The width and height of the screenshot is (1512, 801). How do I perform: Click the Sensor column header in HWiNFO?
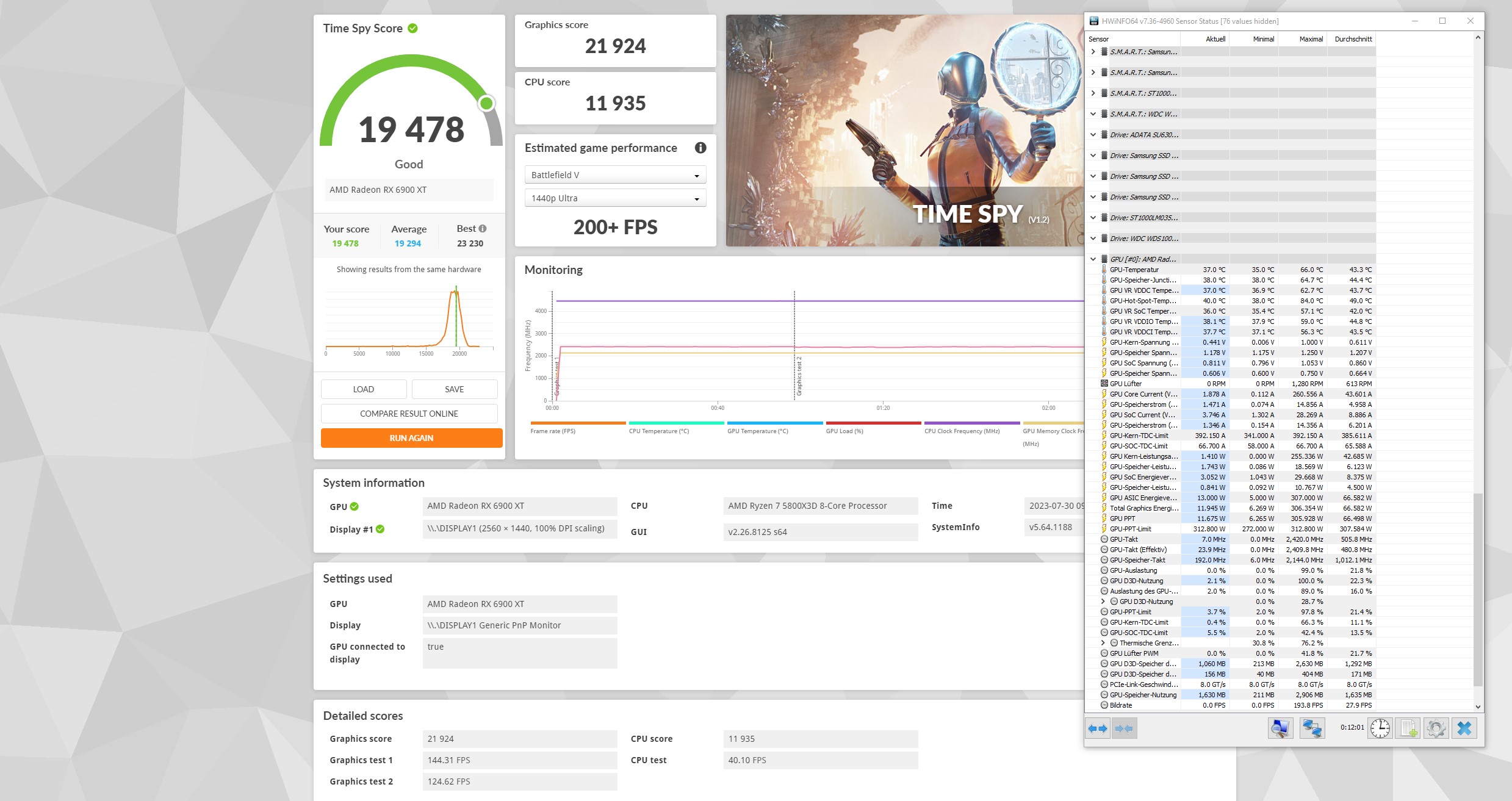(x=1133, y=39)
